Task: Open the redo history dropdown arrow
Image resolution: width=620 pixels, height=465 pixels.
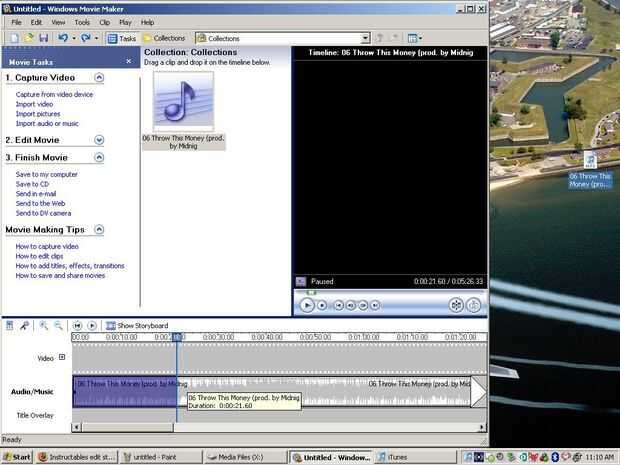Action: click(x=96, y=38)
